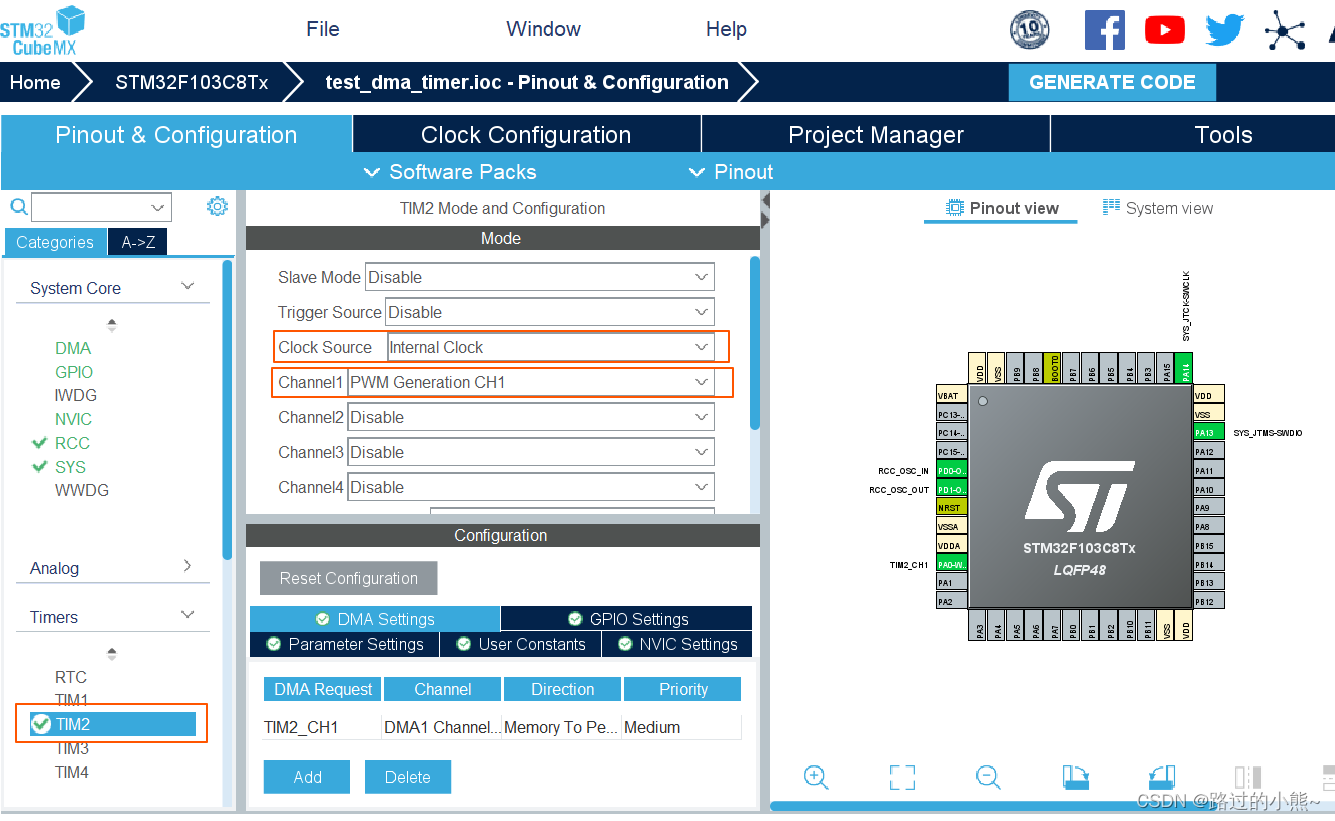Open the YouTube icon link
Image resolution: width=1335 pixels, height=821 pixels.
1164,30
